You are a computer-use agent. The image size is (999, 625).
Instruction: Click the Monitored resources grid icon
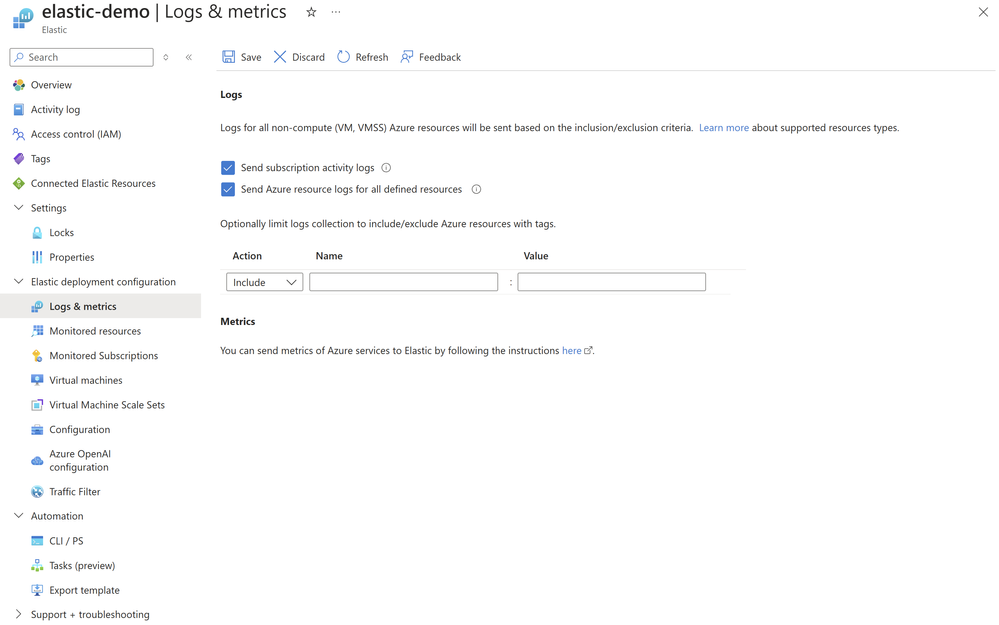click(x=38, y=331)
